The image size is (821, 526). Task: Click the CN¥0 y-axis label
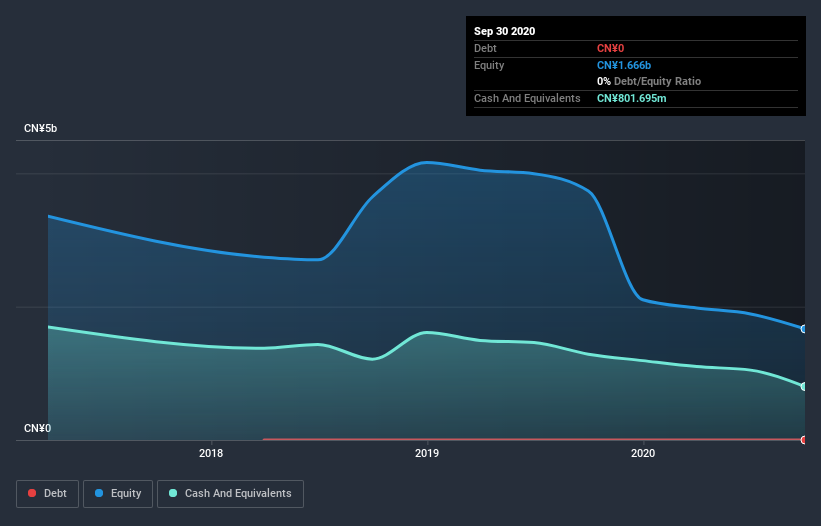(x=38, y=428)
